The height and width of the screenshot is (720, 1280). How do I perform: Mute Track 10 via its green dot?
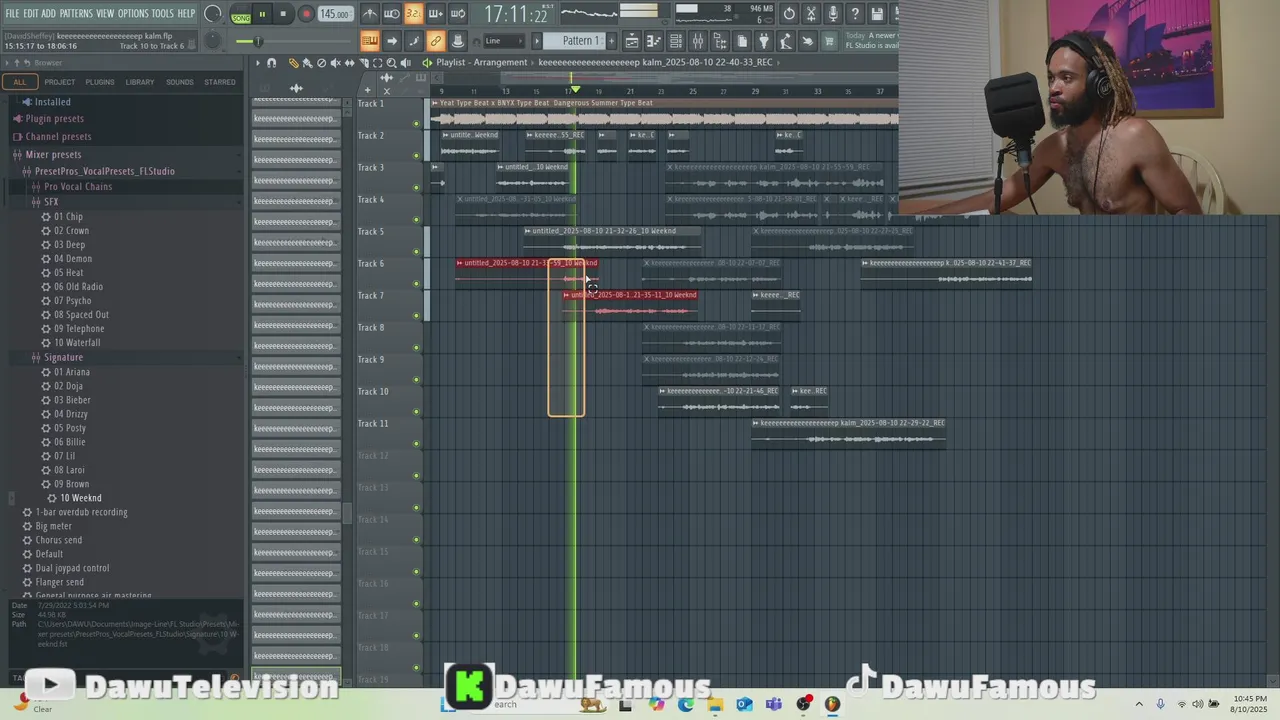(x=417, y=412)
